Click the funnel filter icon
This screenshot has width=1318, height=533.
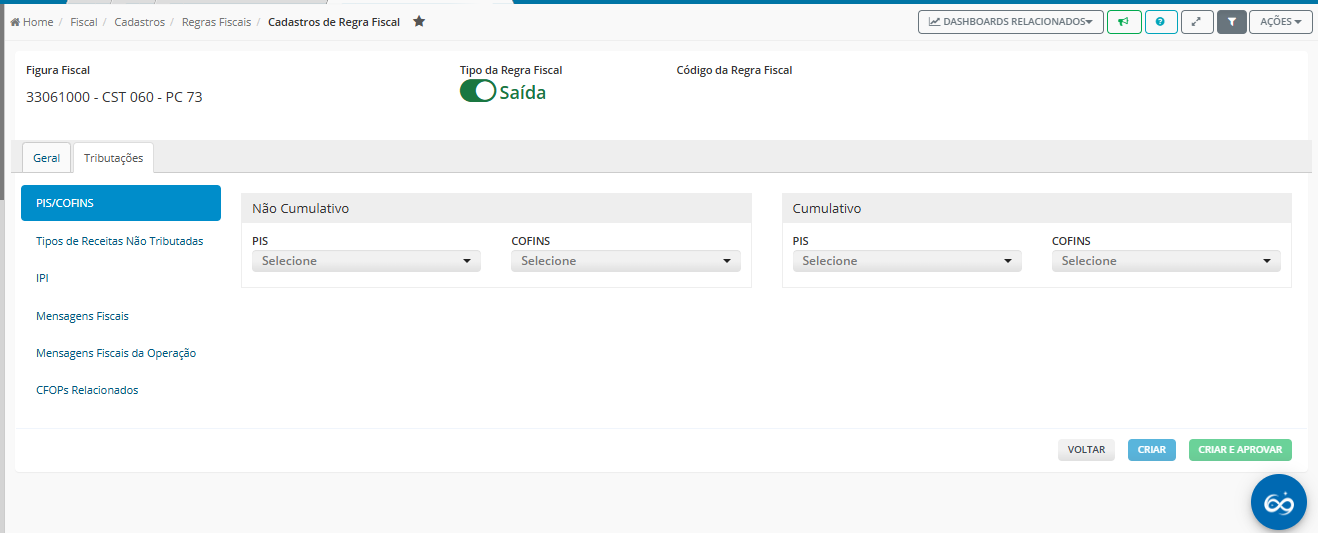(1231, 22)
